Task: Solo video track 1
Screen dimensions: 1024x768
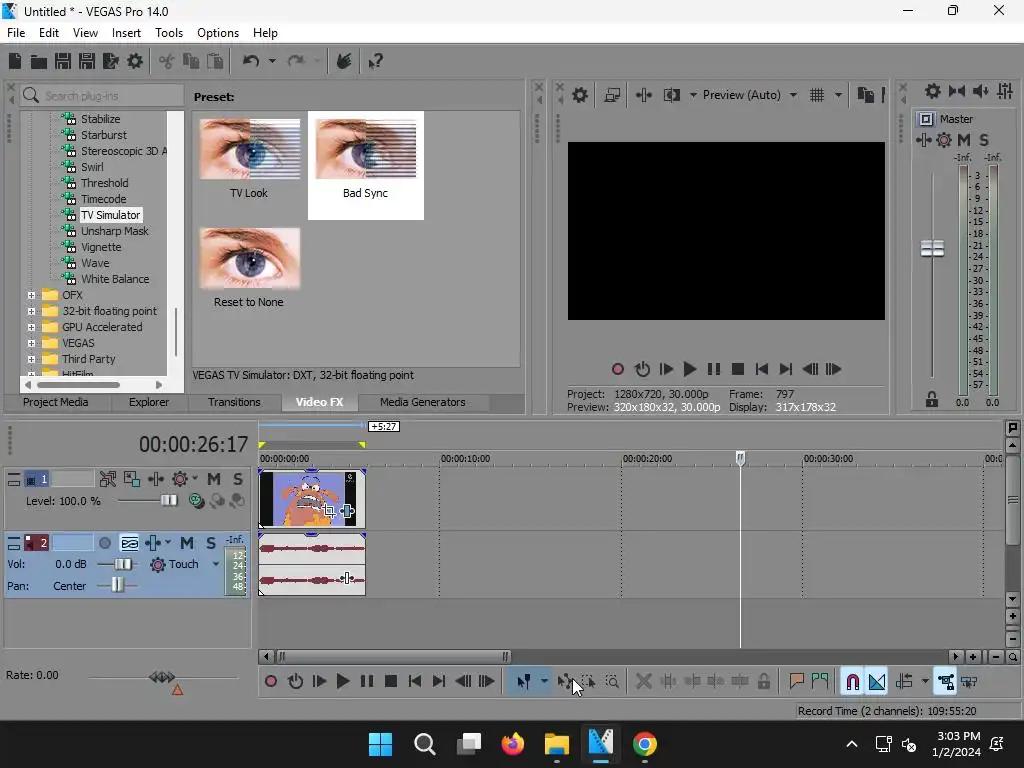Action: (x=238, y=479)
